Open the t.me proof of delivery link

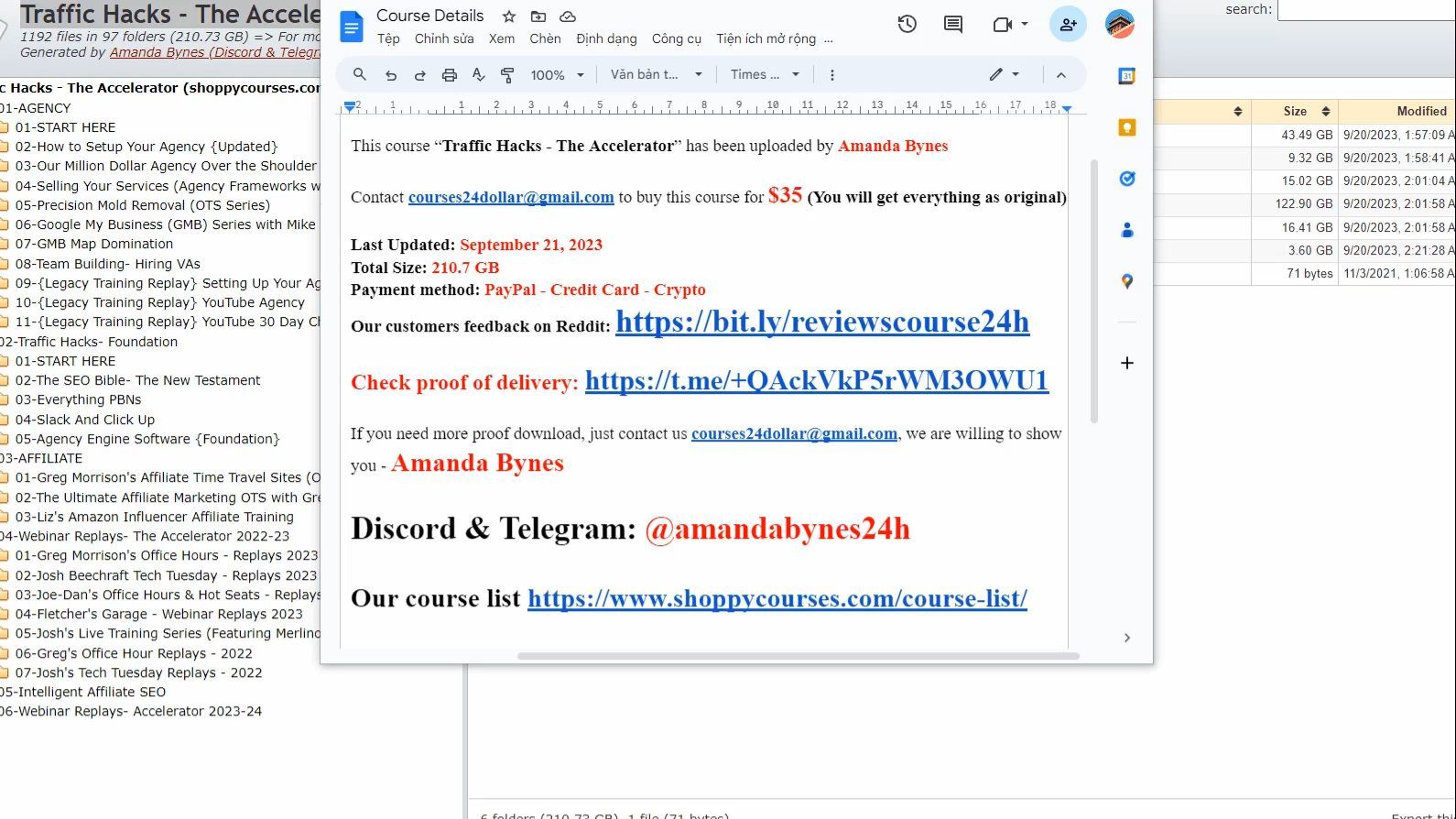coord(817,380)
